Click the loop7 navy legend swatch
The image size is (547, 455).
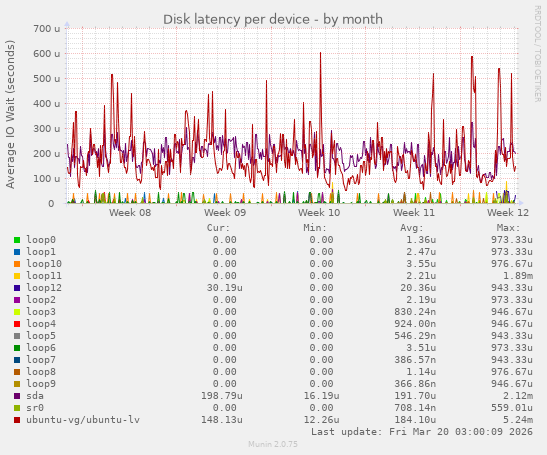(17, 360)
